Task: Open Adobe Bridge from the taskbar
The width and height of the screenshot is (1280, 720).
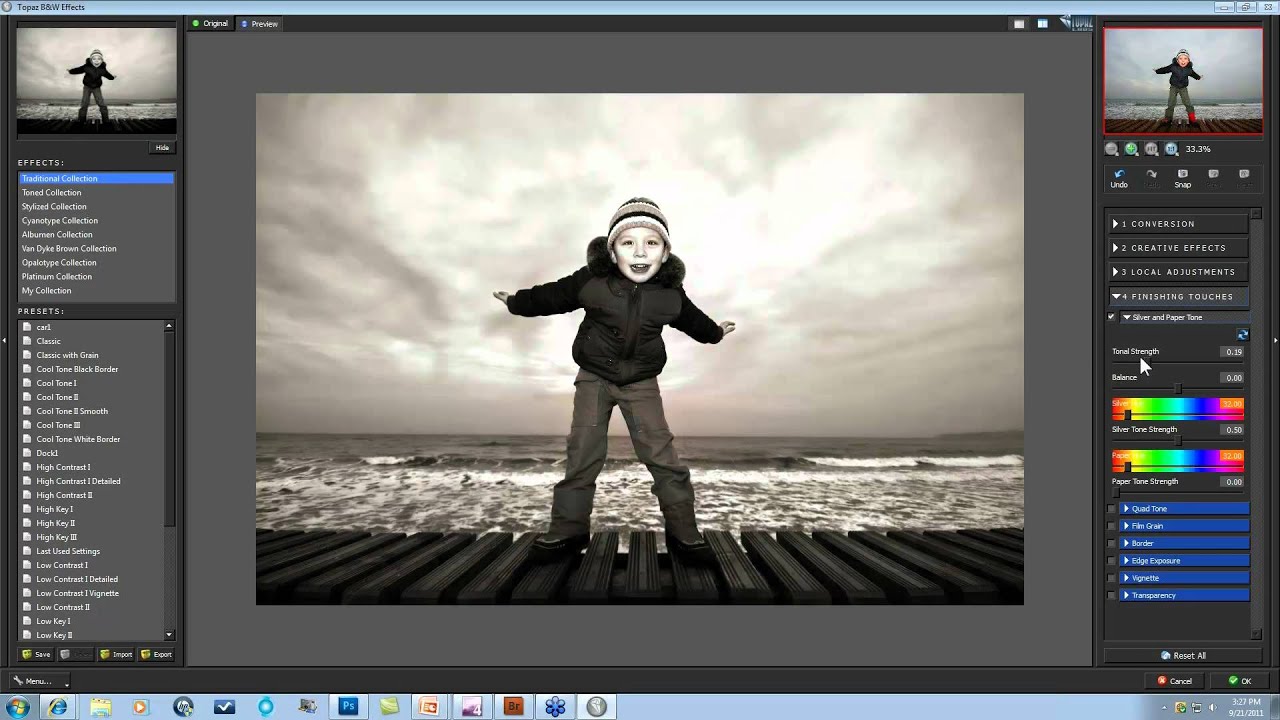Action: (513, 706)
